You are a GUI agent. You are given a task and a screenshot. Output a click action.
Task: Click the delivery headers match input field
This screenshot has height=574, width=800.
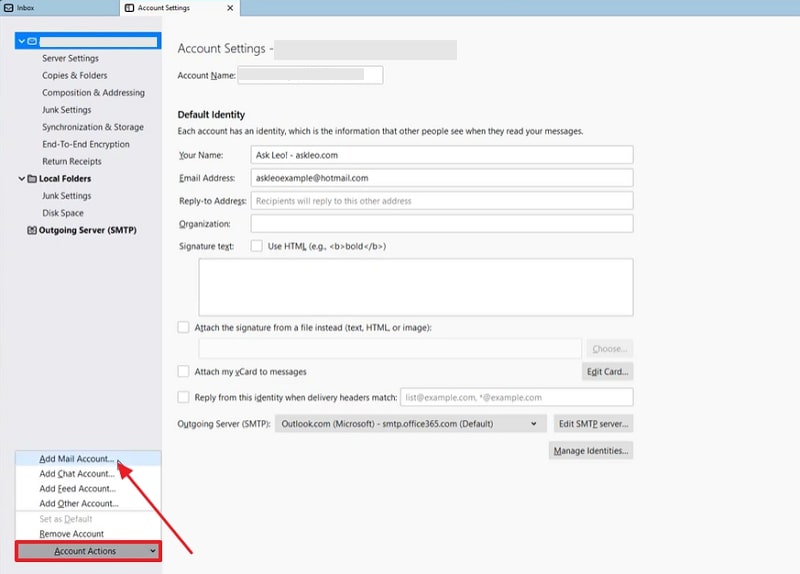pos(517,397)
